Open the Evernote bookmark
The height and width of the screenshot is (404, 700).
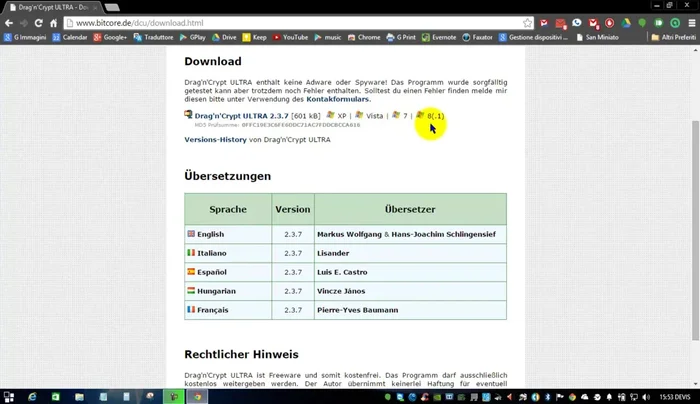[x=439, y=37]
